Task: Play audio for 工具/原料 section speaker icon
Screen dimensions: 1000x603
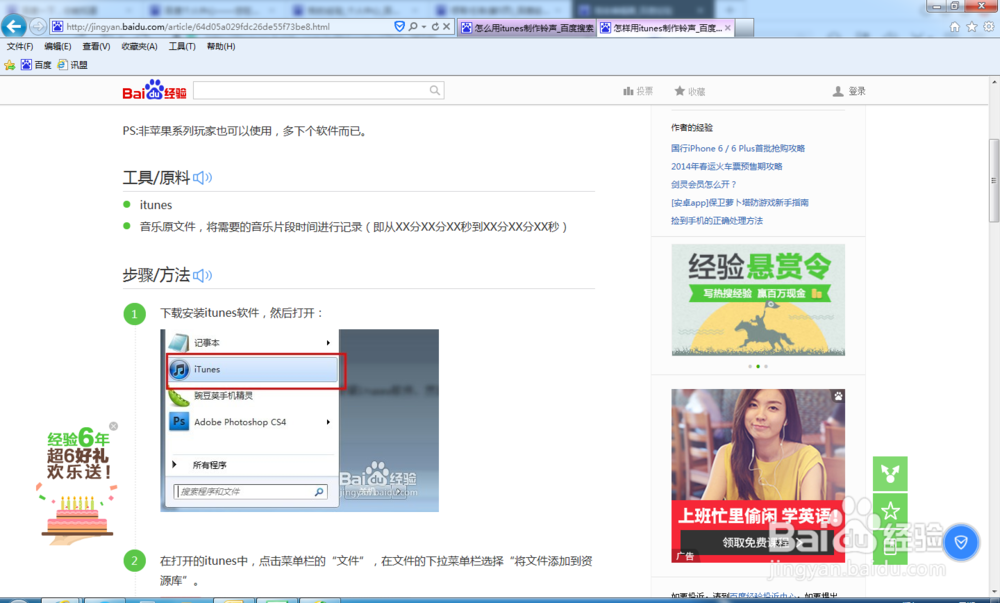Action: tap(202, 178)
